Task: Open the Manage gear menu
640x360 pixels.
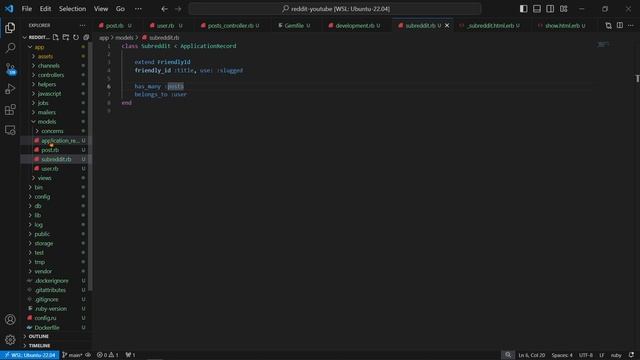Action: (10, 340)
